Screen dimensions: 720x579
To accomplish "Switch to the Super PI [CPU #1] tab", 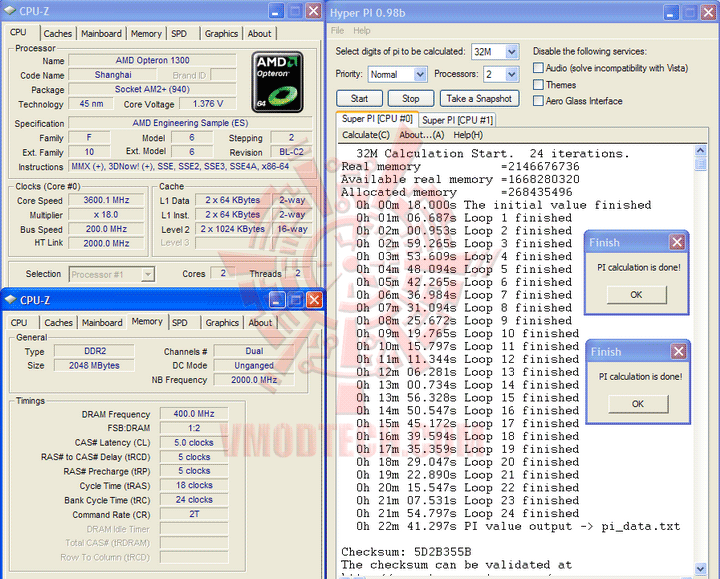I will pyautogui.click(x=457, y=120).
